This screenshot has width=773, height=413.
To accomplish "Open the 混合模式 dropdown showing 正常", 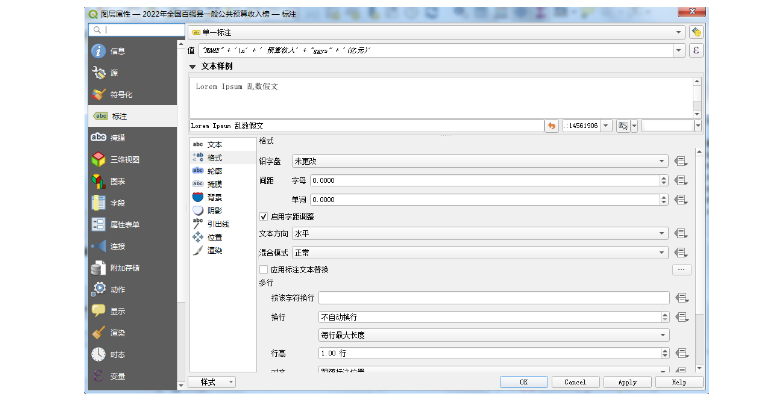I will point(480,252).
